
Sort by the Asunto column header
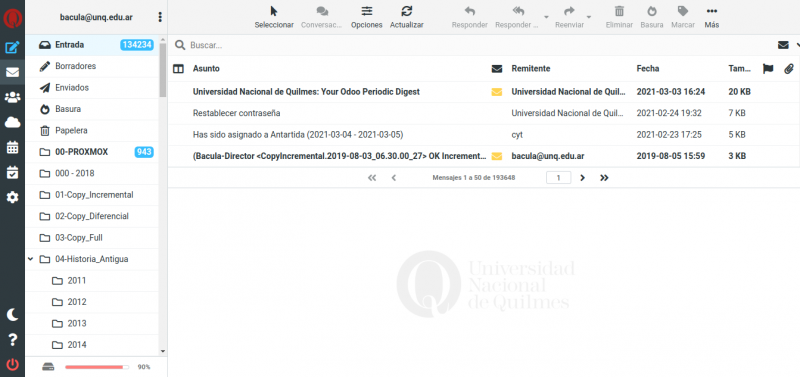[x=206, y=69]
